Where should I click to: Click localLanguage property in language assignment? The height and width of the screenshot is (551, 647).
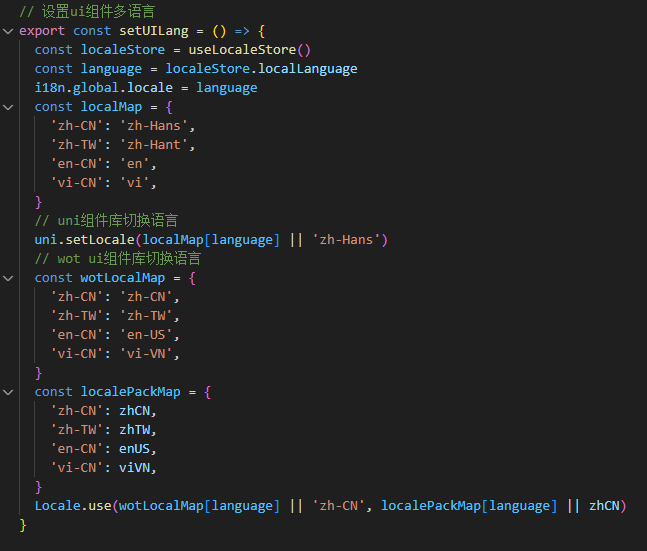pyautogui.click(x=308, y=69)
